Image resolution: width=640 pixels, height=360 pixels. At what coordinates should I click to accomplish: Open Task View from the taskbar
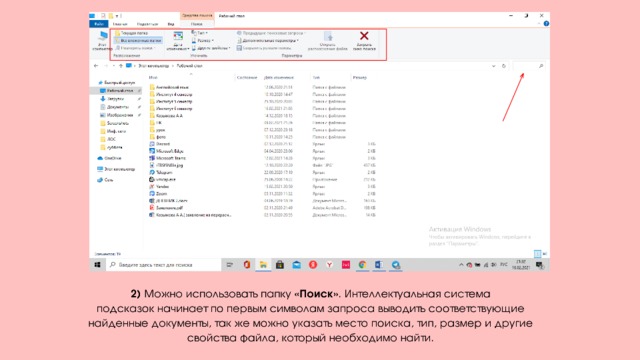coord(230,265)
